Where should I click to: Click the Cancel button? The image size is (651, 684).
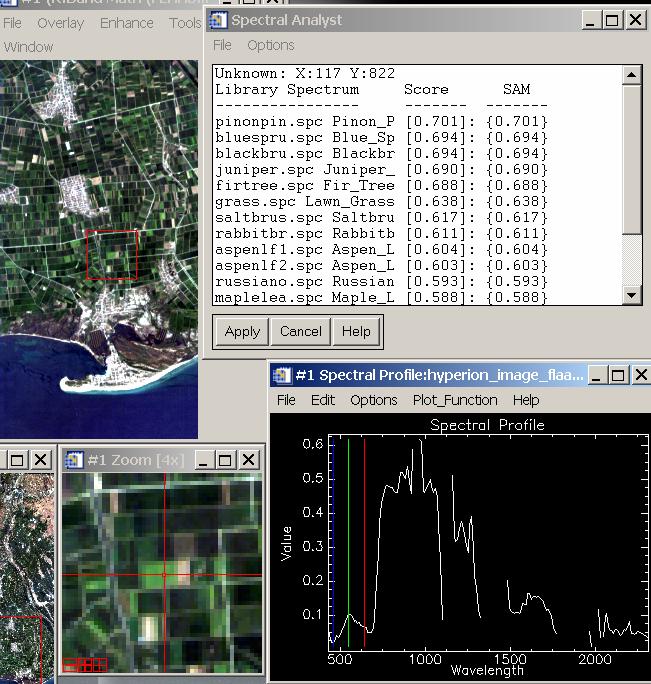click(x=301, y=332)
